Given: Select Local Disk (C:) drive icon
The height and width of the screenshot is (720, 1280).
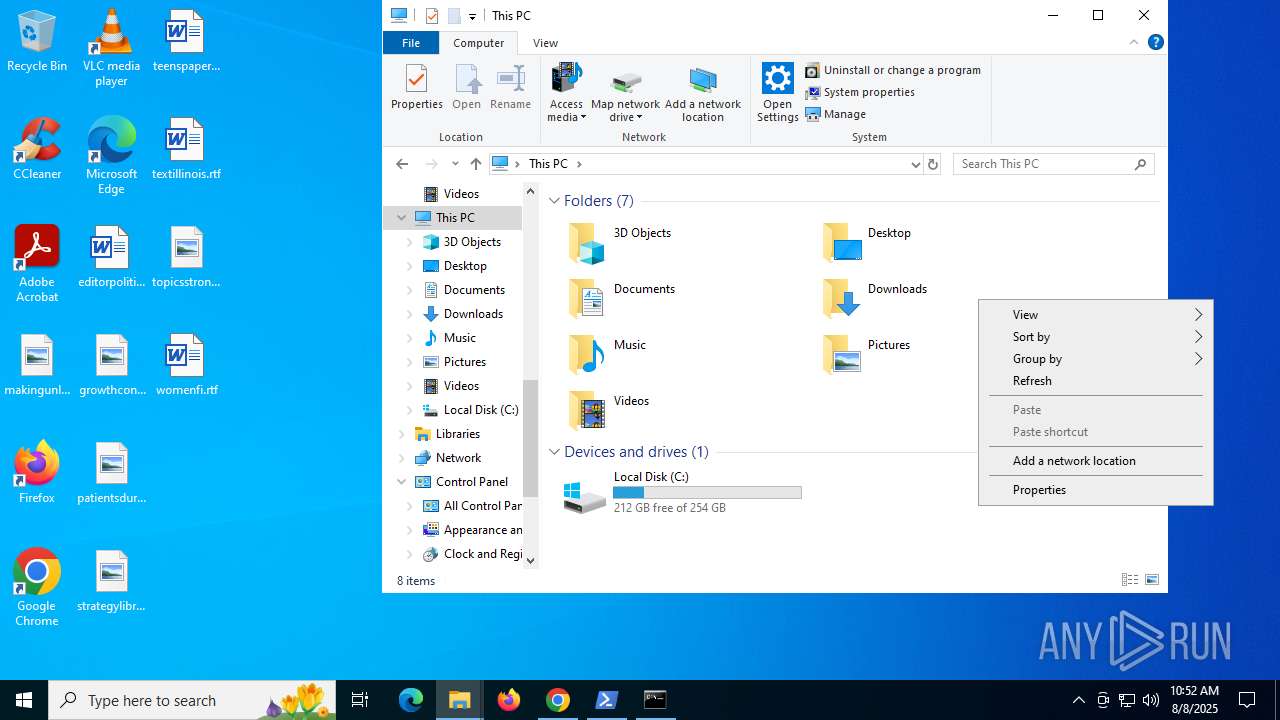Looking at the screenshot, I should pos(585,497).
